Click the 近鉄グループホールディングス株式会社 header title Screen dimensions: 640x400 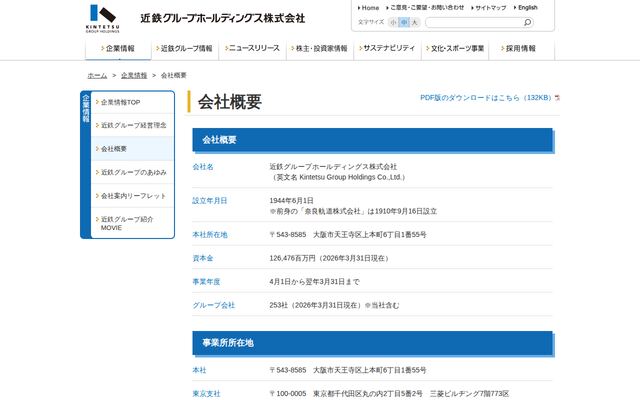(x=223, y=19)
